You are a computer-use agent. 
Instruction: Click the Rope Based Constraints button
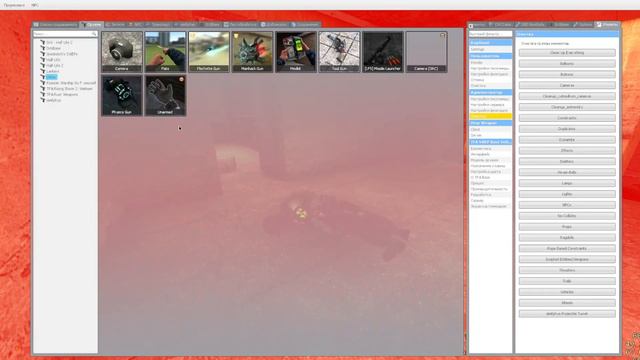[567, 249]
